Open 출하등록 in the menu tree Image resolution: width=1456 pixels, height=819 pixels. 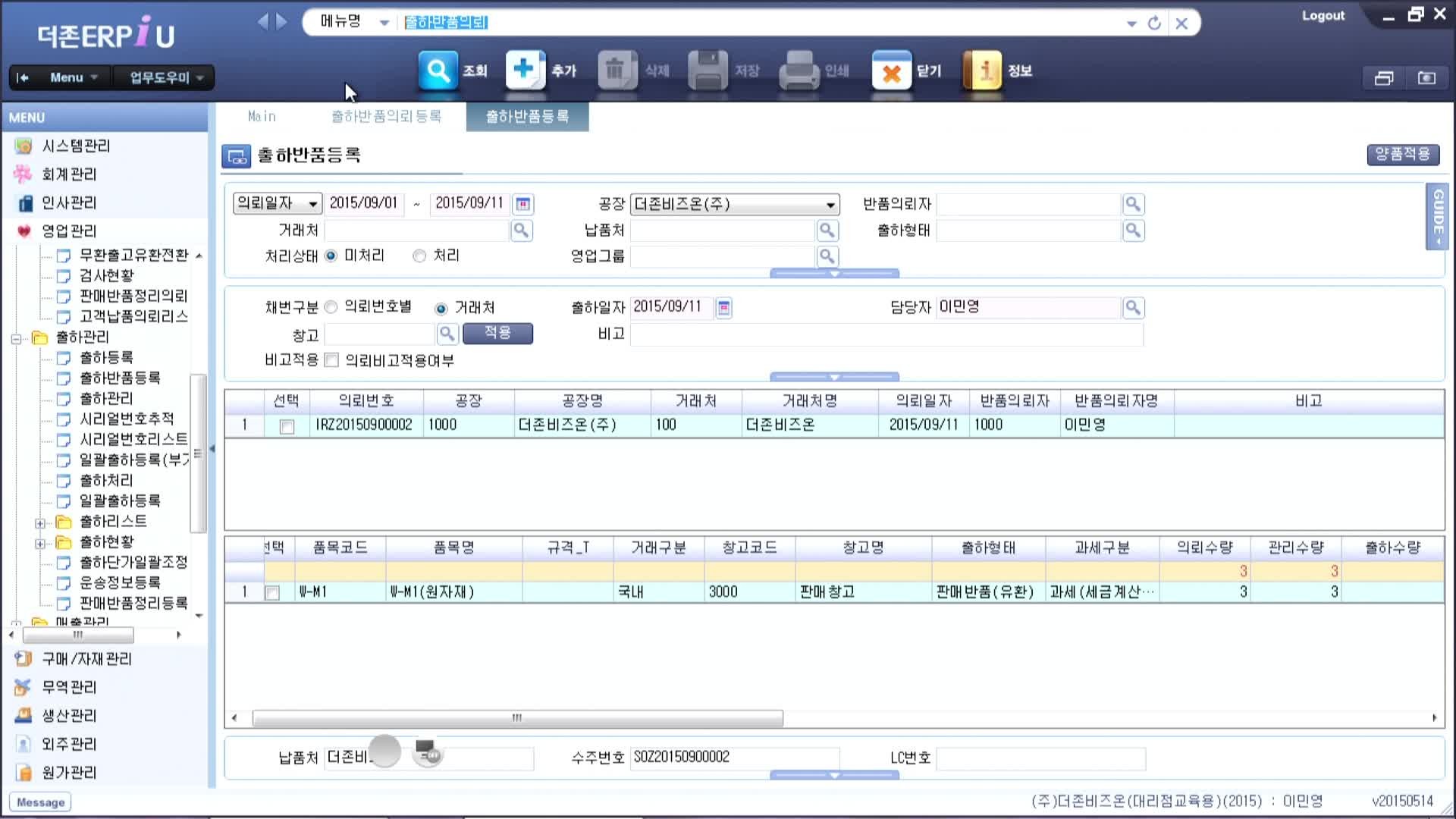click(106, 357)
